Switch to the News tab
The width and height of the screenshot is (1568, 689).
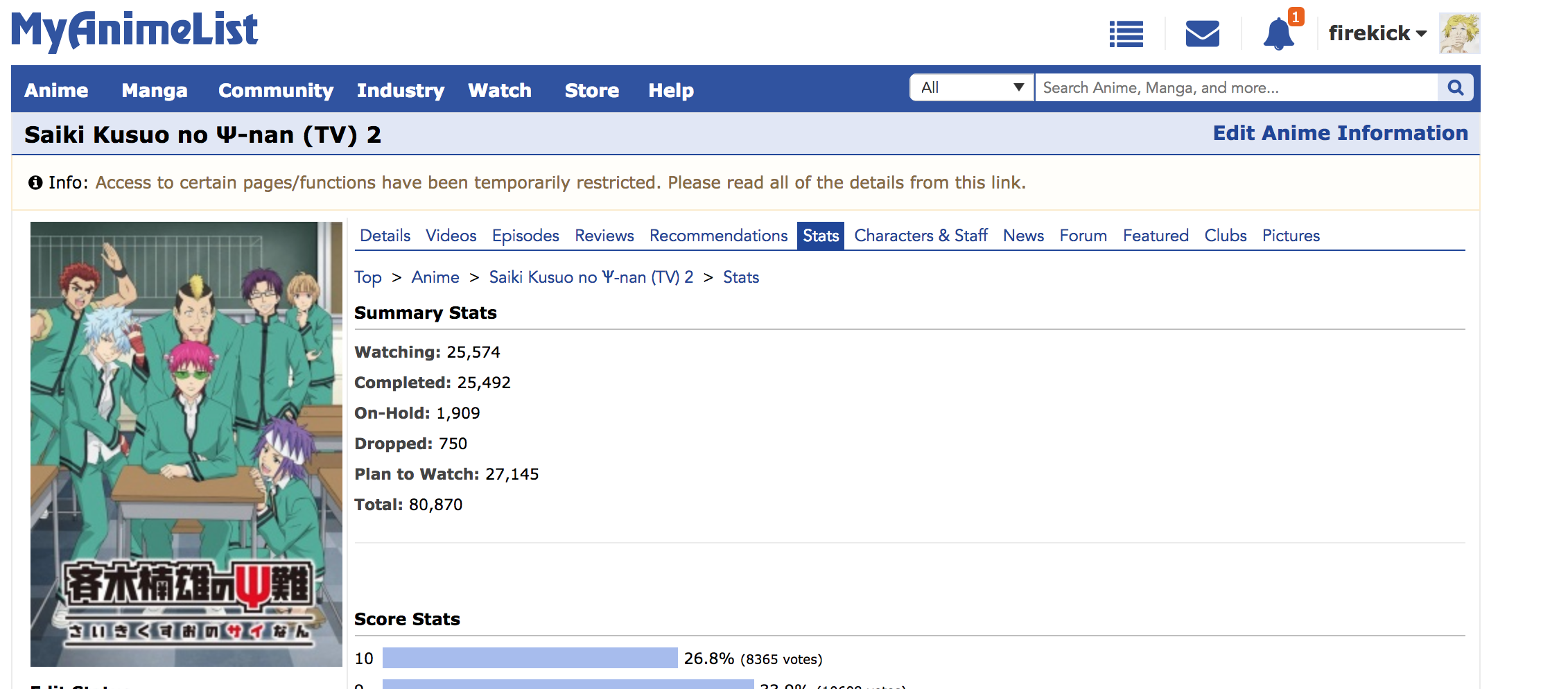pyautogui.click(x=1023, y=236)
